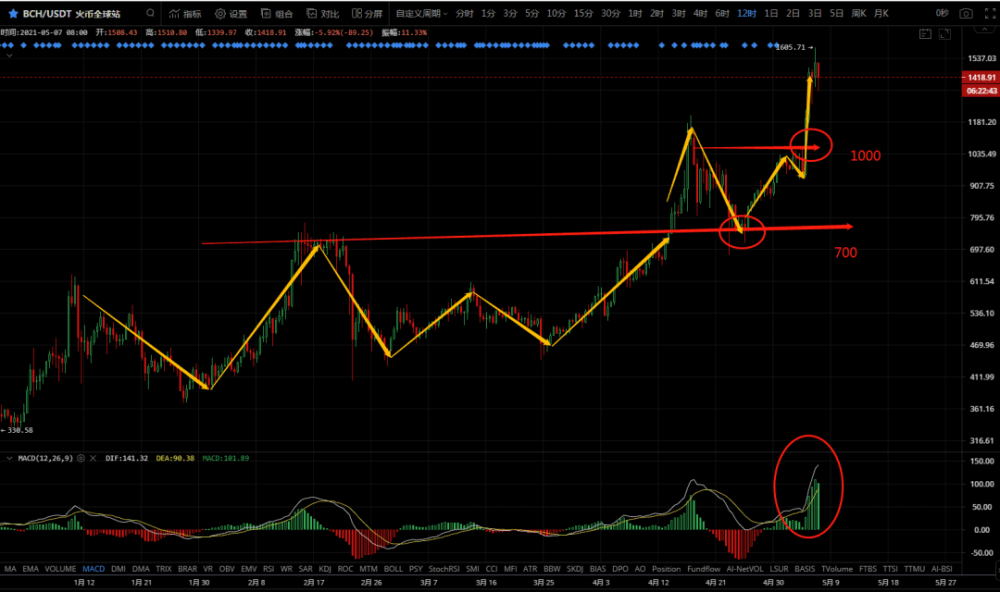The width and height of the screenshot is (1000, 592).
Task: Open MACD indicator settings gear
Action: pos(81,458)
